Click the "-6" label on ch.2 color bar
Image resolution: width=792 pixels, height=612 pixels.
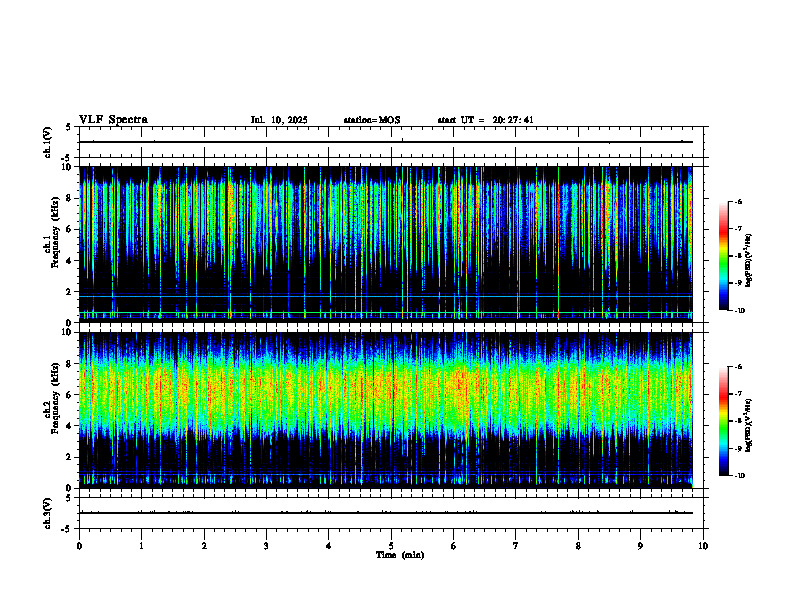(x=738, y=367)
